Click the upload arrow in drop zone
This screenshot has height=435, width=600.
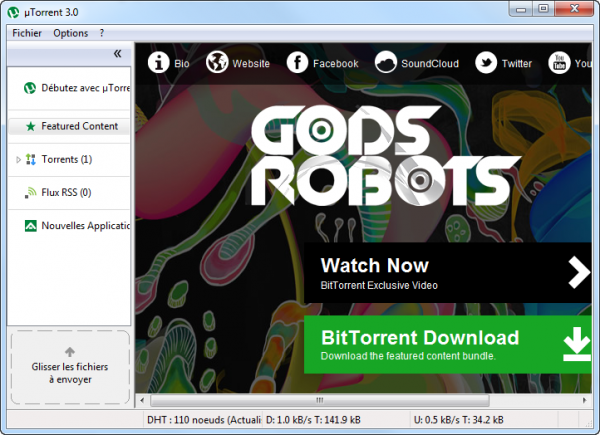[x=70, y=351]
